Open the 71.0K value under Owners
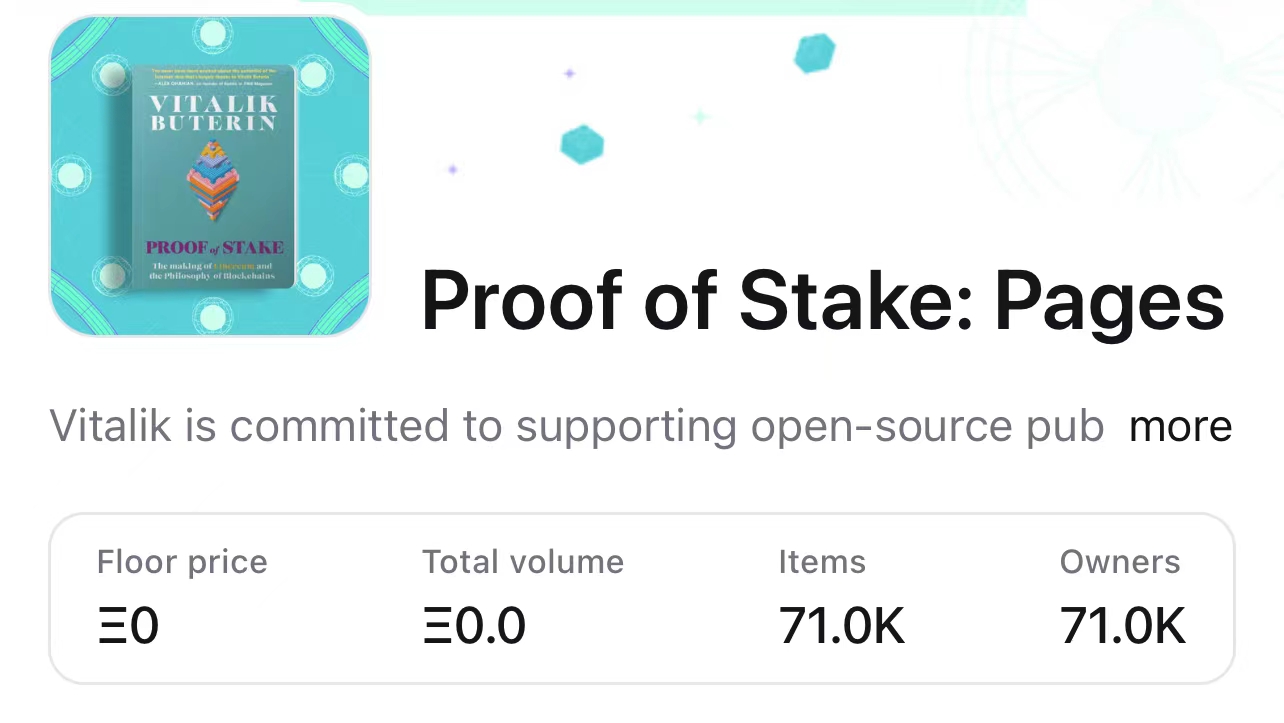The width and height of the screenshot is (1284, 723). click(1123, 627)
